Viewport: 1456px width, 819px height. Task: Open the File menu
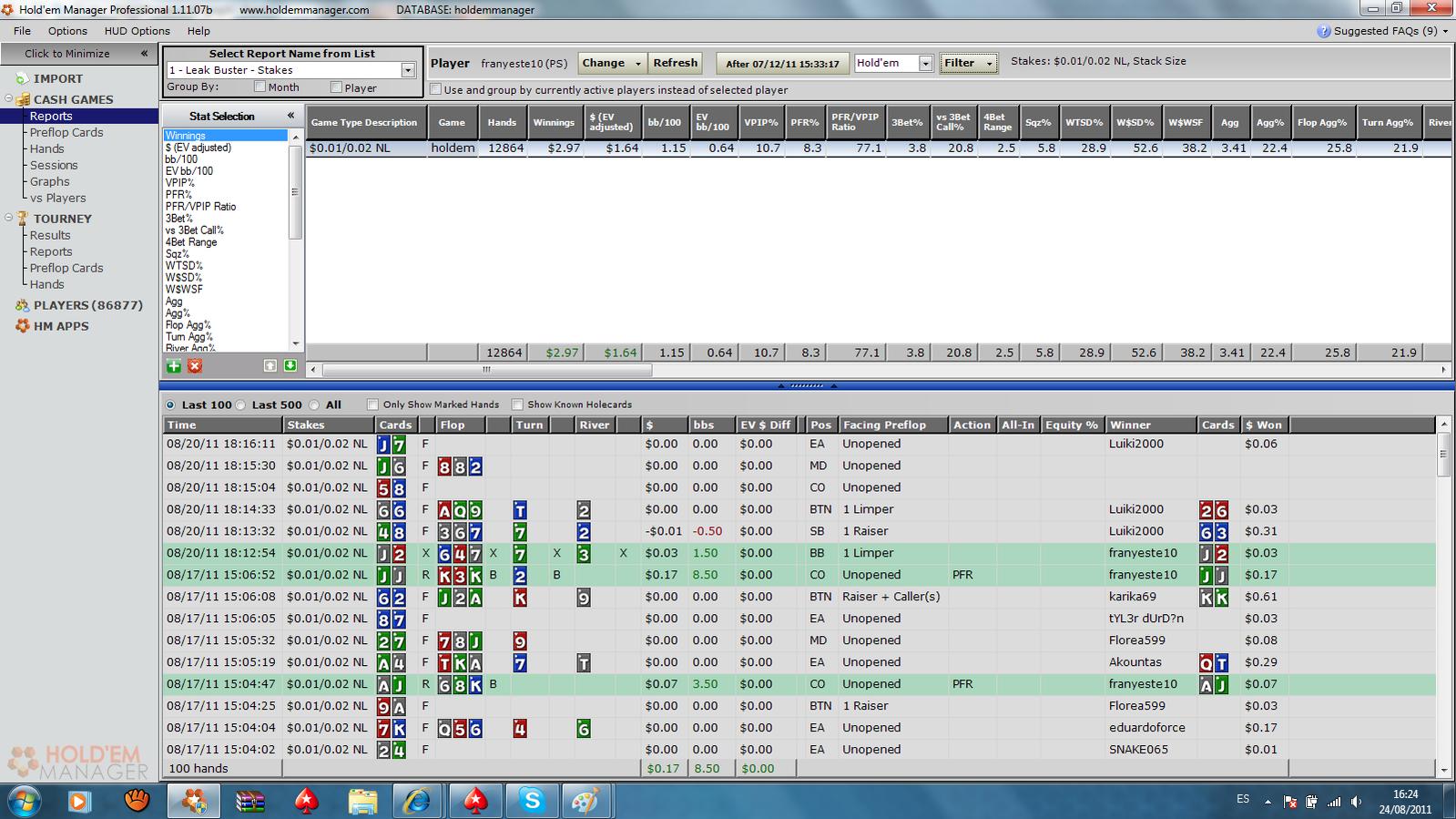coord(22,30)
